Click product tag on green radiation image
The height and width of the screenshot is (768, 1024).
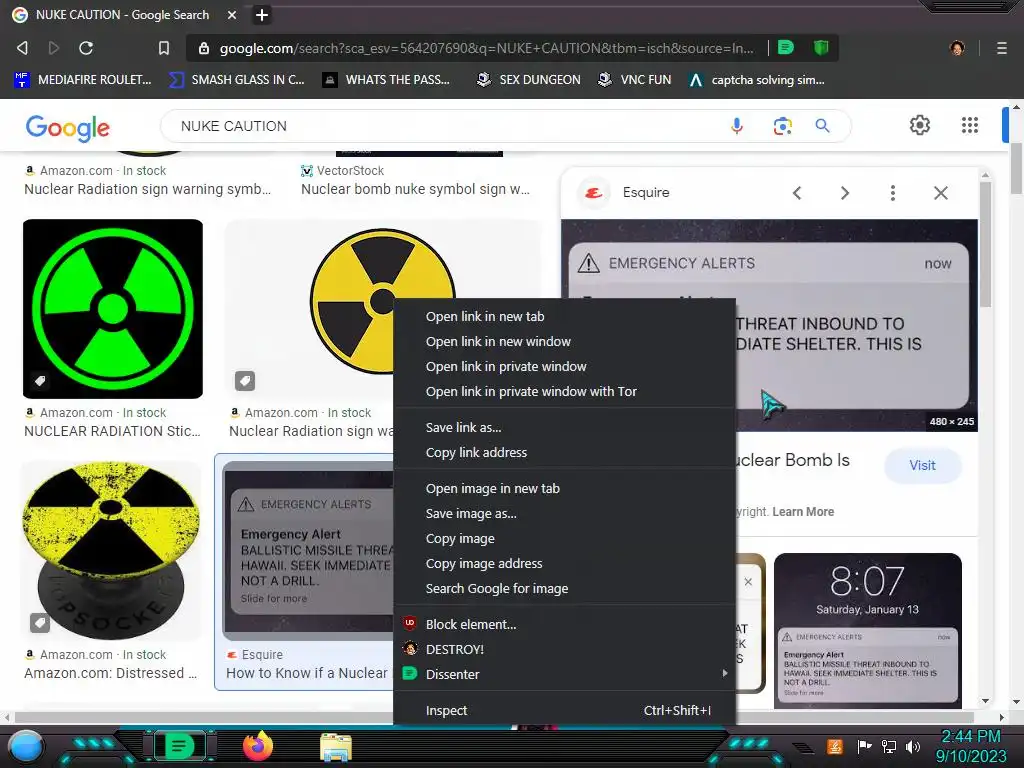tap(40, 381)
